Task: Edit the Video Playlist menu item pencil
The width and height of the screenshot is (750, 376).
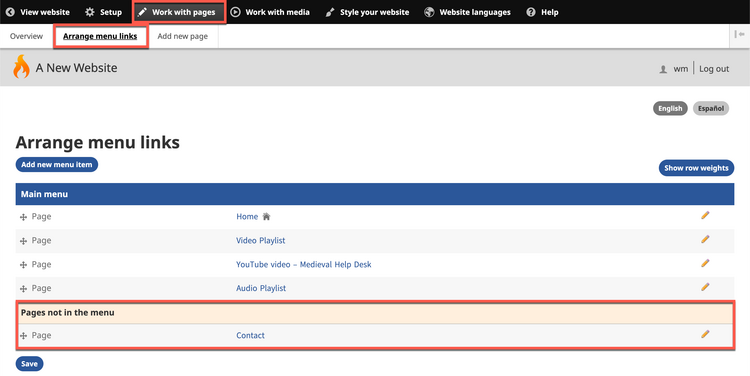Action: [705, 240]
